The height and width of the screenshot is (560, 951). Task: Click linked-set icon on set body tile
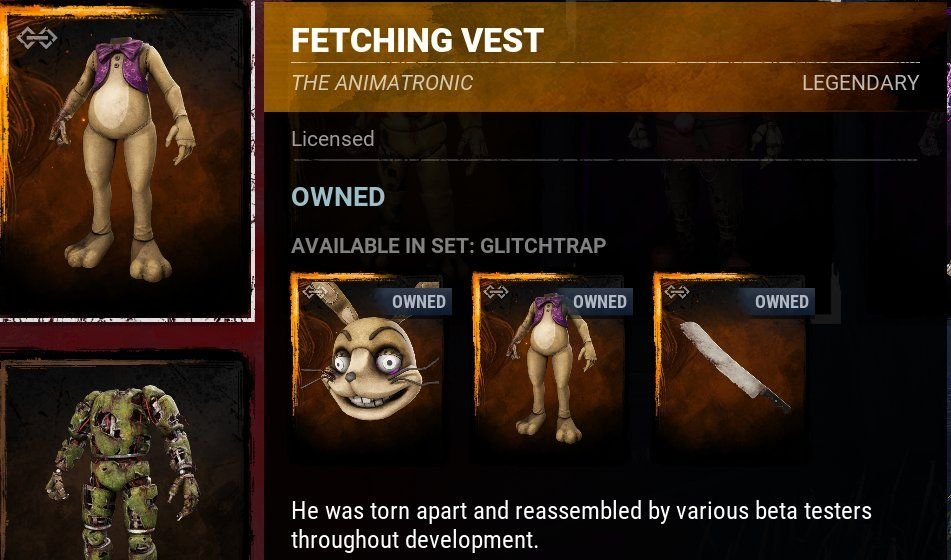pyautogui.click(x=496, y=291)
